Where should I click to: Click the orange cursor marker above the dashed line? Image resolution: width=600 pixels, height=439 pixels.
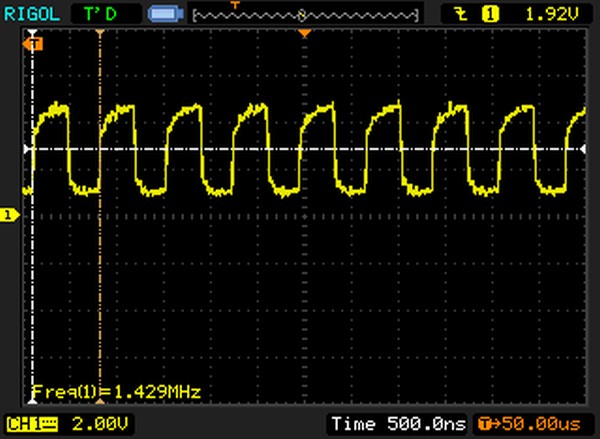[99, 33]
